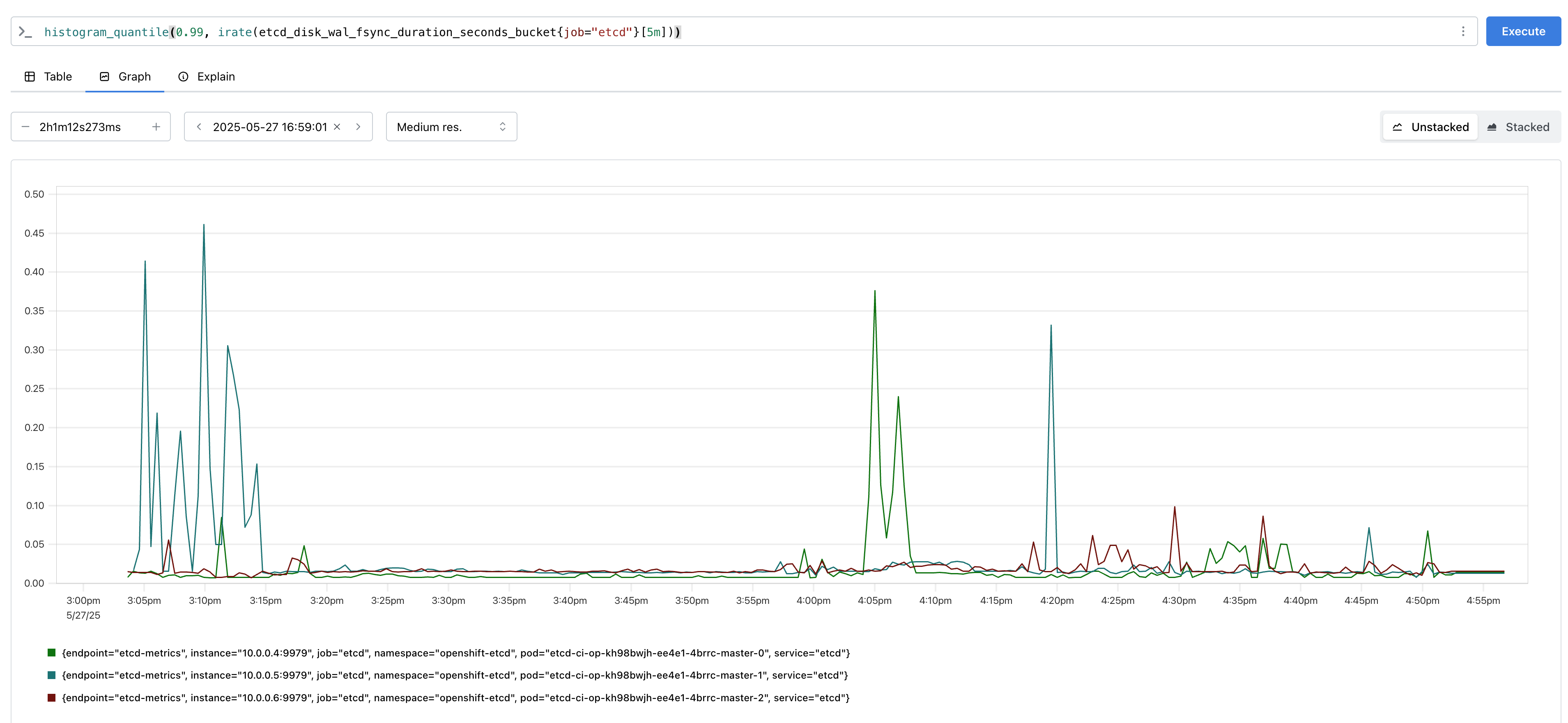
Task: Switch chart to Stacked mode
Action: point(1518,127)
